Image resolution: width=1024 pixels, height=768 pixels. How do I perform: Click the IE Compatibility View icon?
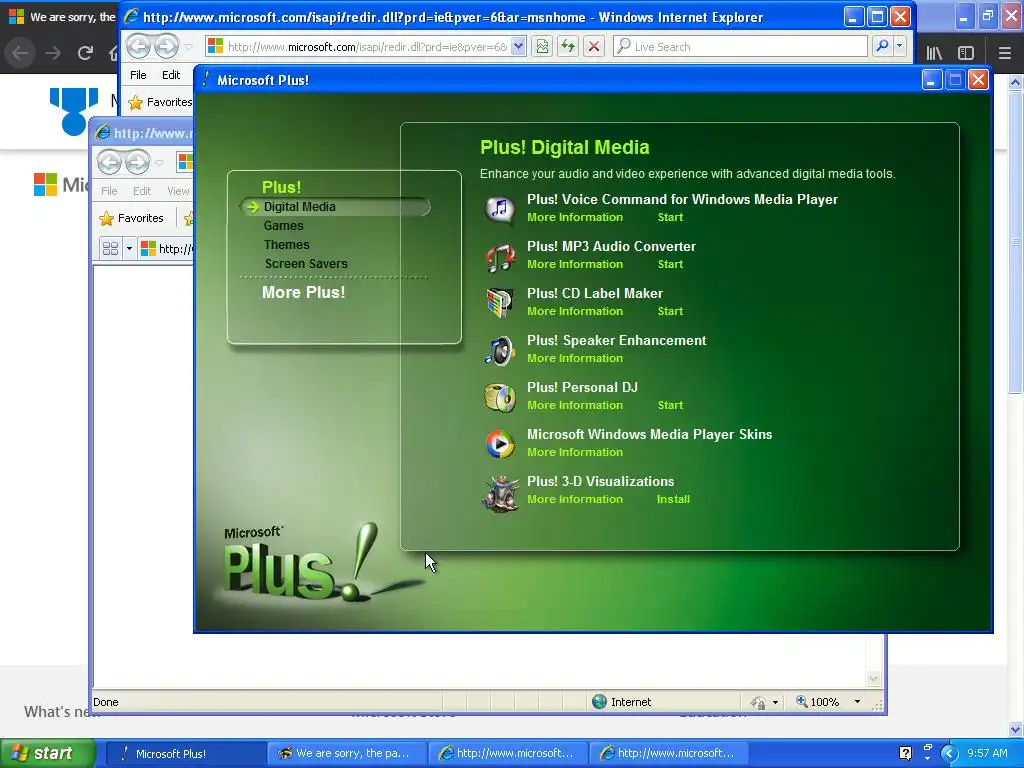[x=542, y=46]
